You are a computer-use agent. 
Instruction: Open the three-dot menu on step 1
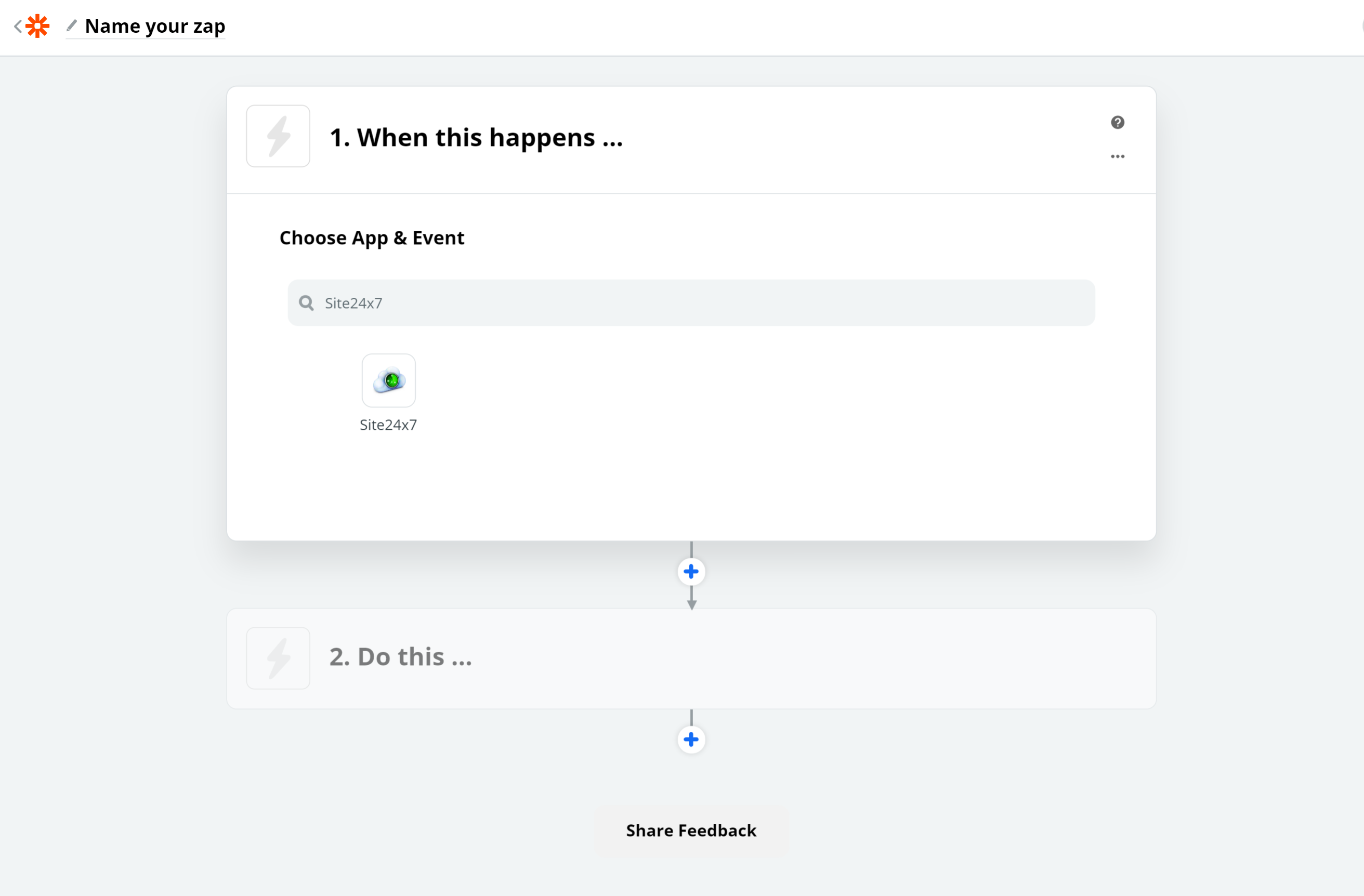click(1117, 156)
